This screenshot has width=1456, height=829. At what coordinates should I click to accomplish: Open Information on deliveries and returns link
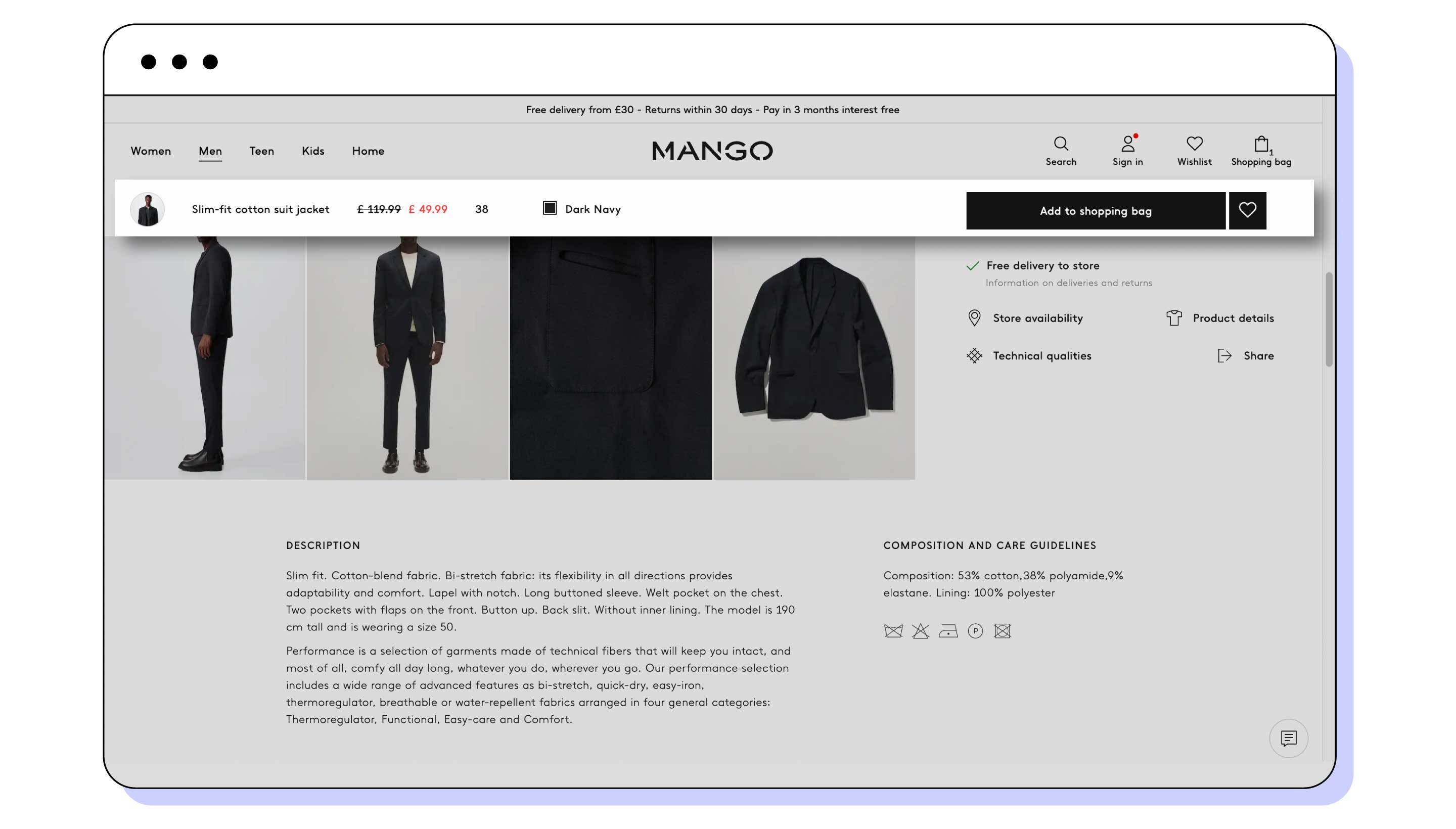1069,283
